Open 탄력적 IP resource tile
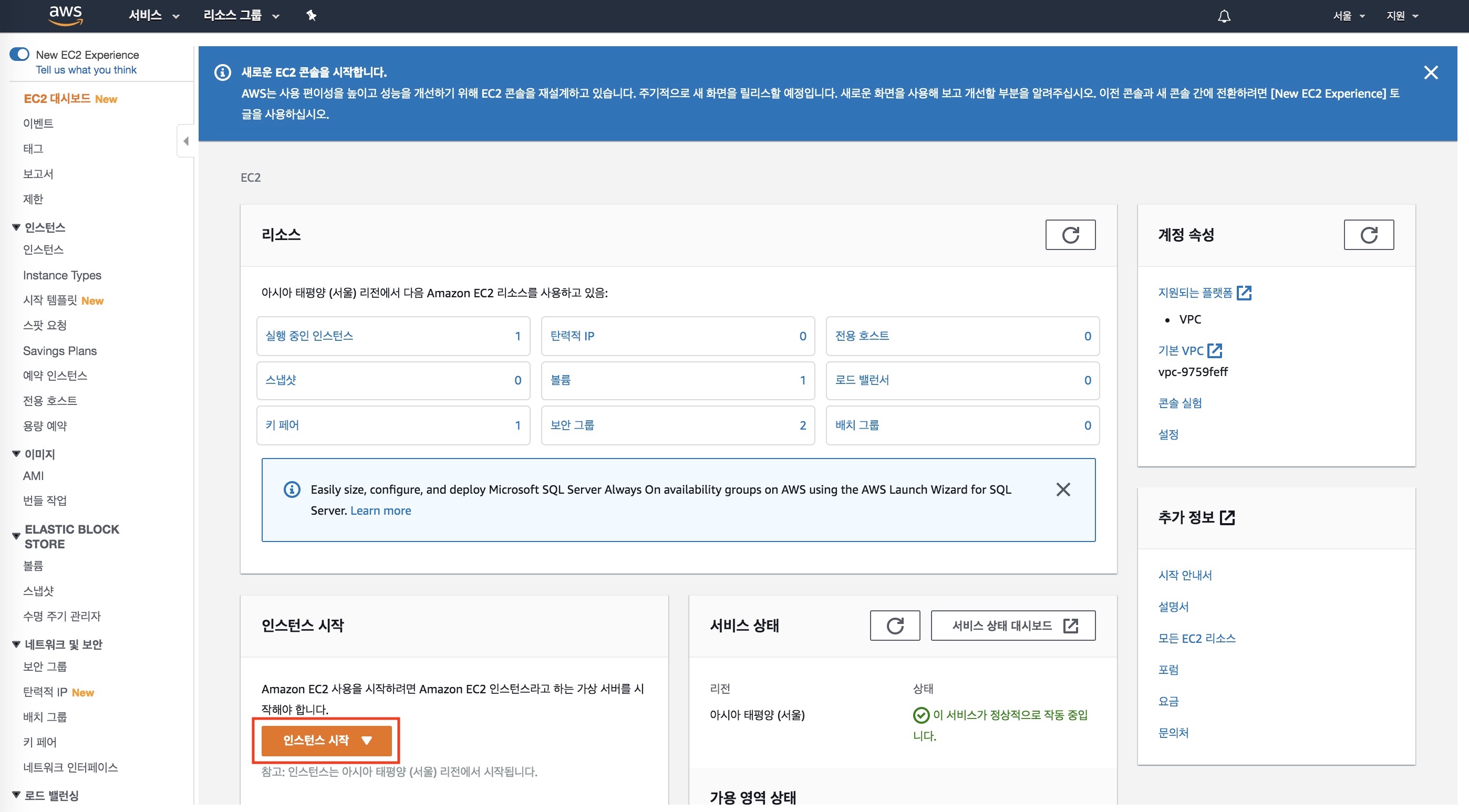1469x812 pixels. point(678,336)
